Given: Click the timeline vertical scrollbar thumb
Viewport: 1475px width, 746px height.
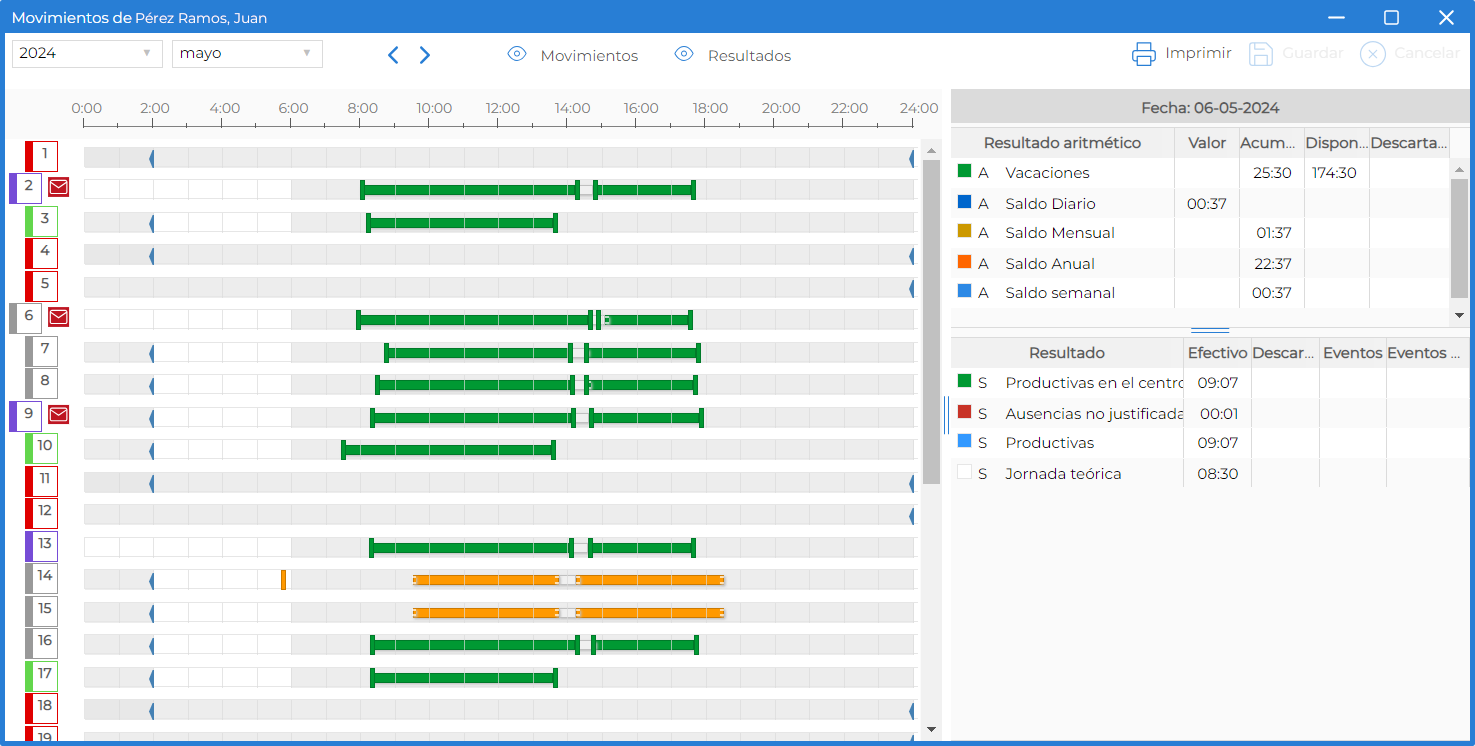Looking at the screenshot, I should [x=931, y=322].
